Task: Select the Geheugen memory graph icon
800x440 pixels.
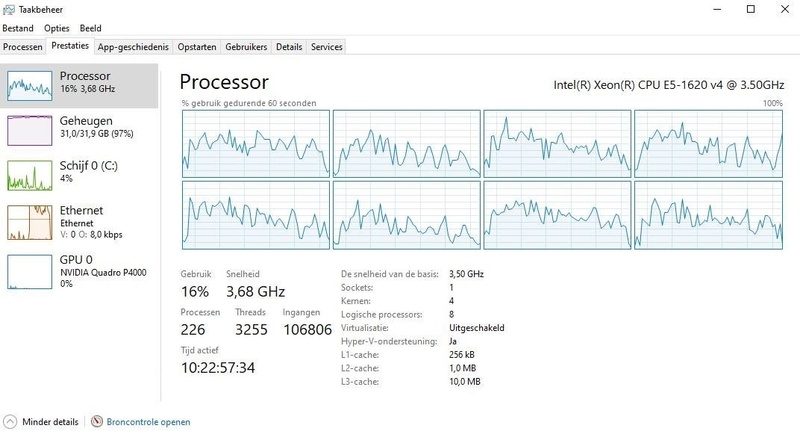Action: pos(29,130)
